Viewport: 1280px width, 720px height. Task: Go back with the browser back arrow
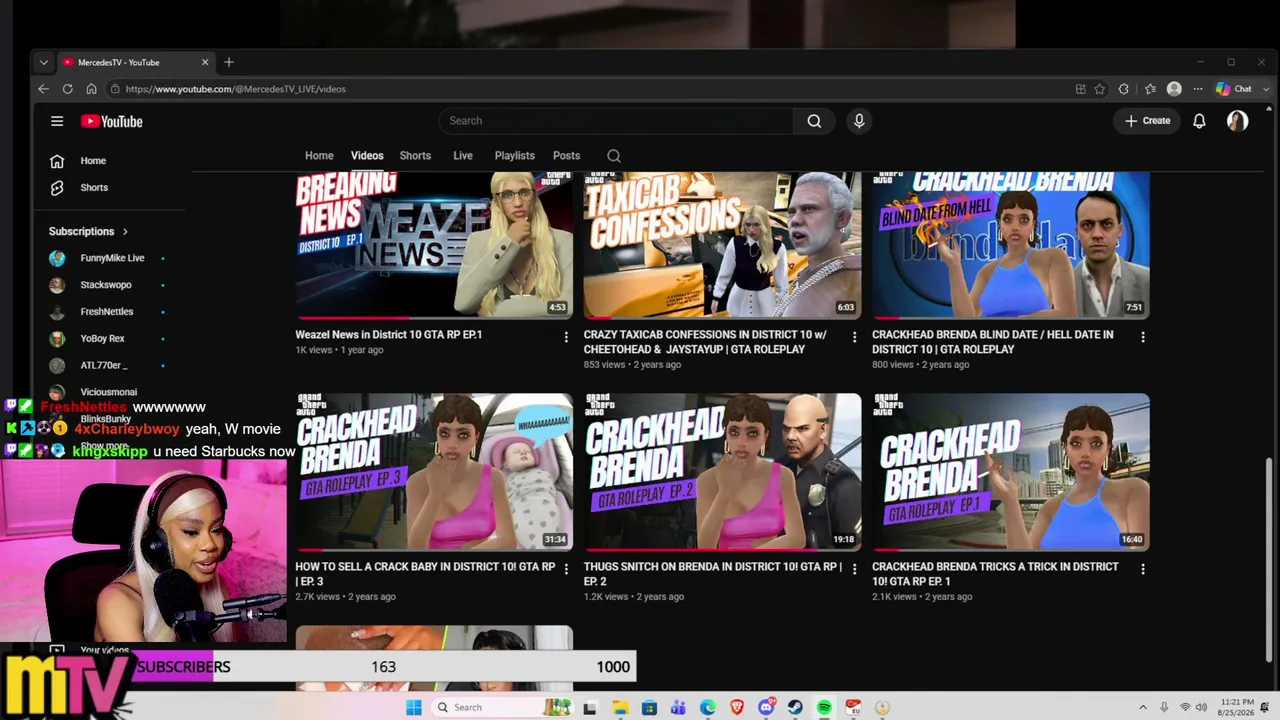pos(43,89)
